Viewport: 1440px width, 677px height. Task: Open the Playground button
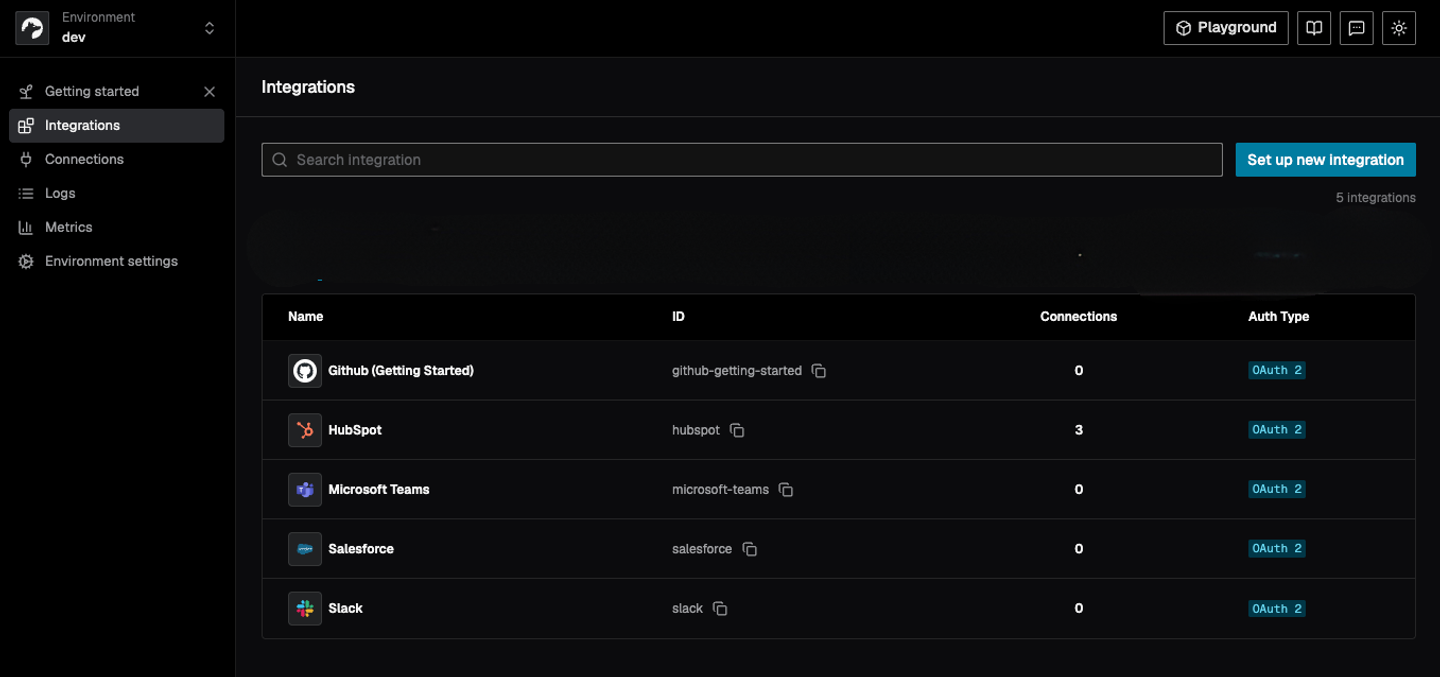[x=1226, y=28]
